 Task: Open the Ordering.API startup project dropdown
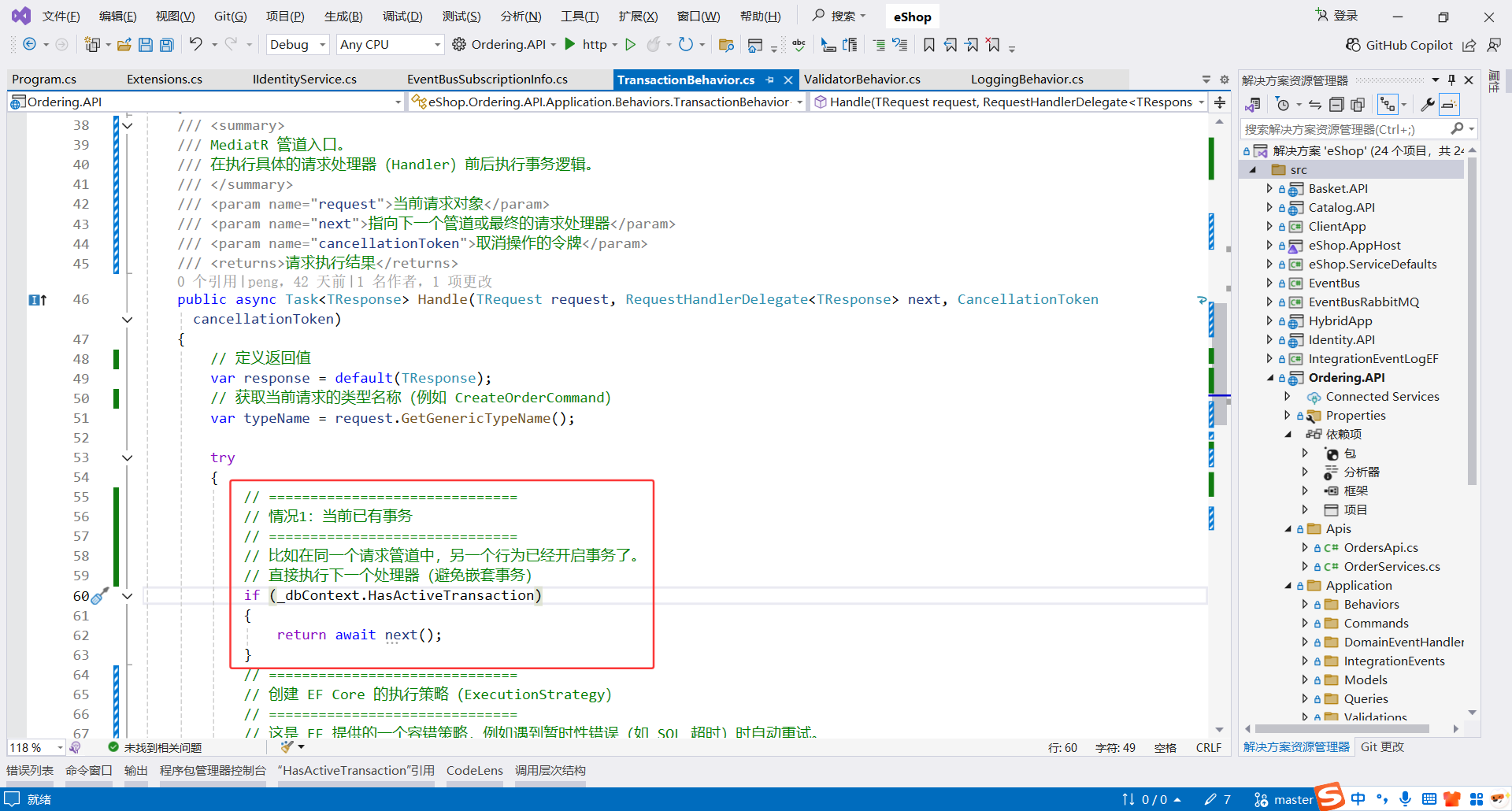[x=553, y=45]
